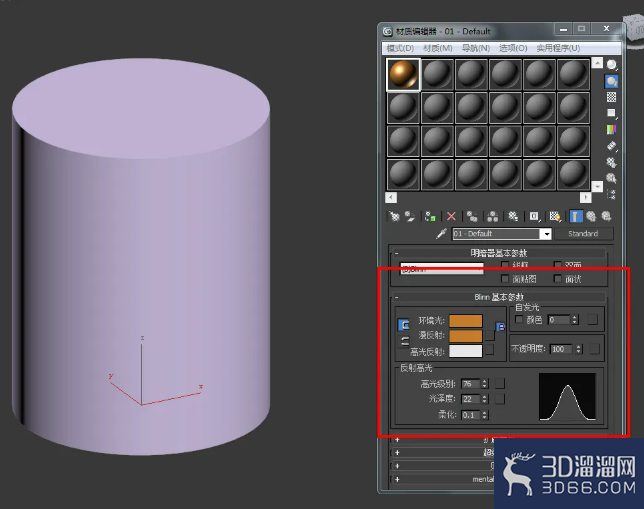Open the Sample UV Tiling flyout

[612, 113]
